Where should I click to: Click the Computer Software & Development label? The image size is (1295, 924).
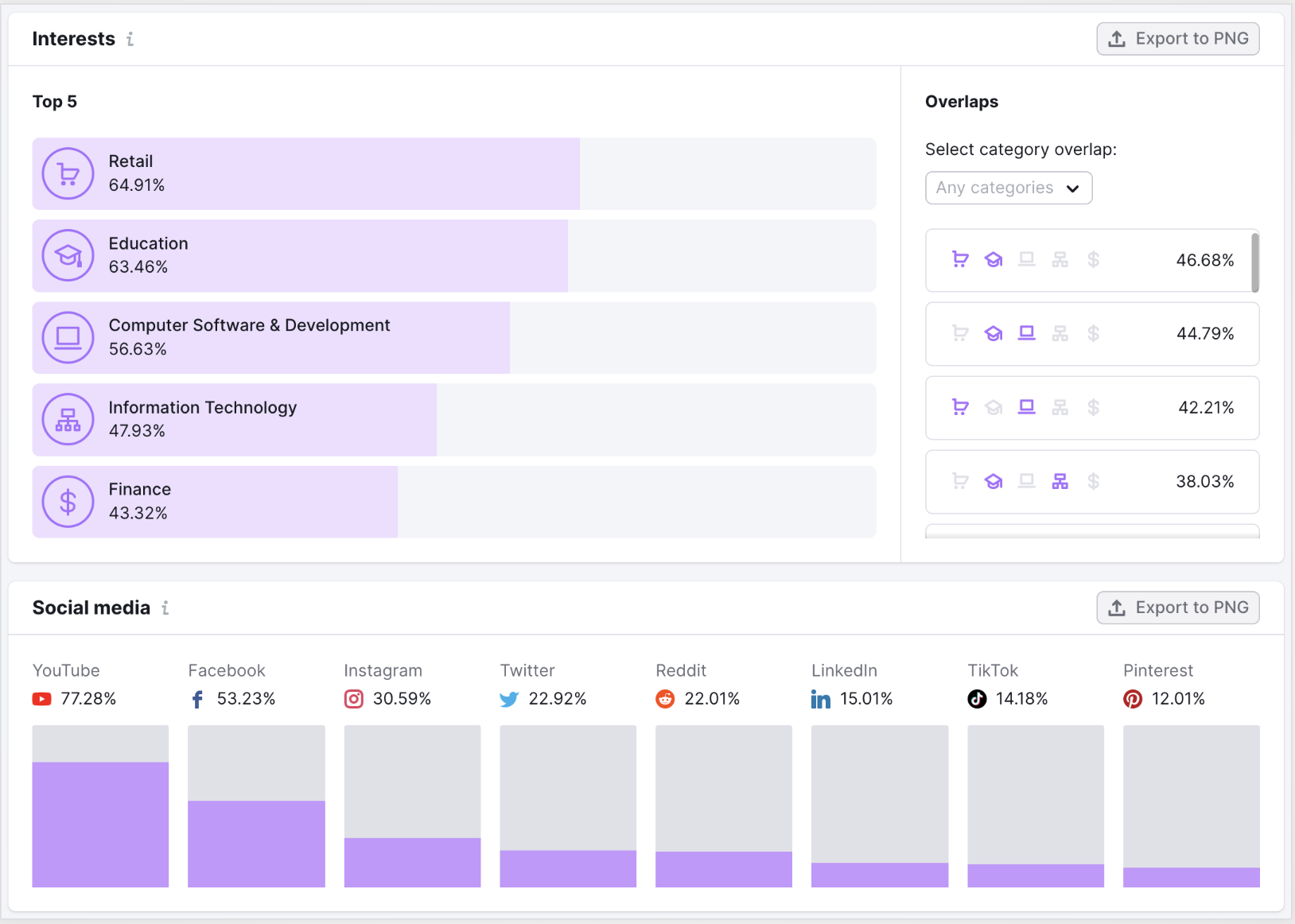(249, 325)
